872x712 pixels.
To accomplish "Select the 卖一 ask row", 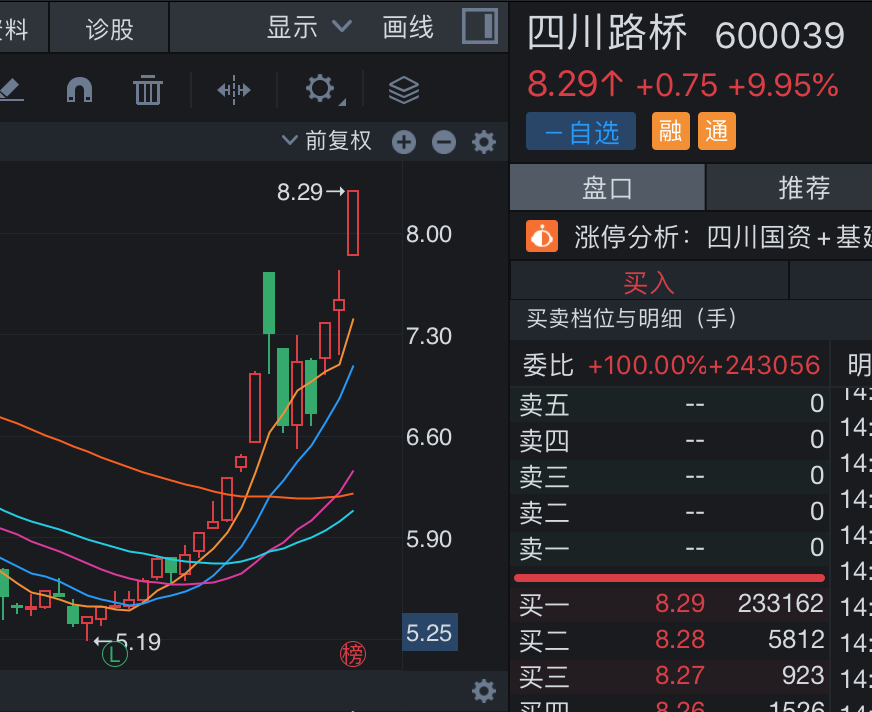I will [670, 548].
